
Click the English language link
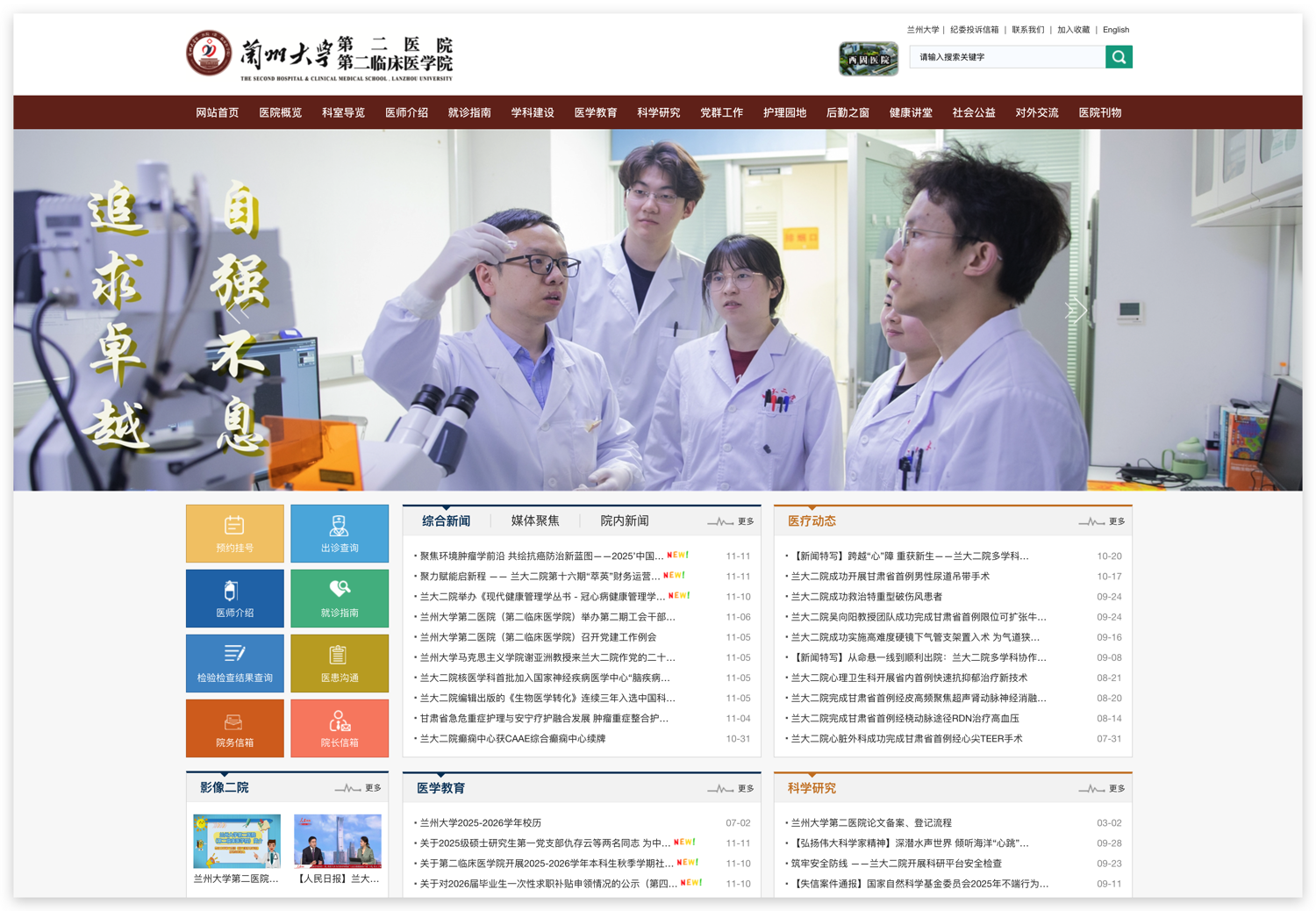(1116, 29)
